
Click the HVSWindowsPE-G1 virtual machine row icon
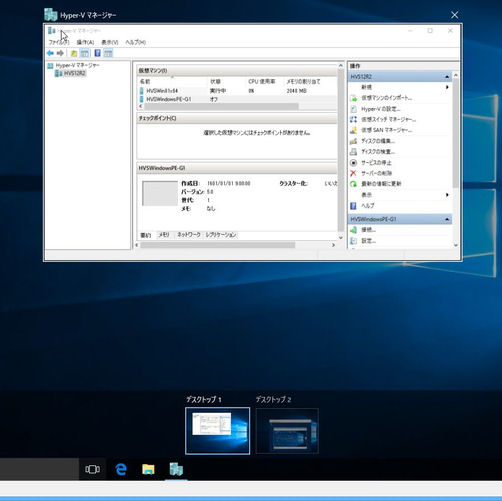(142, 99)
